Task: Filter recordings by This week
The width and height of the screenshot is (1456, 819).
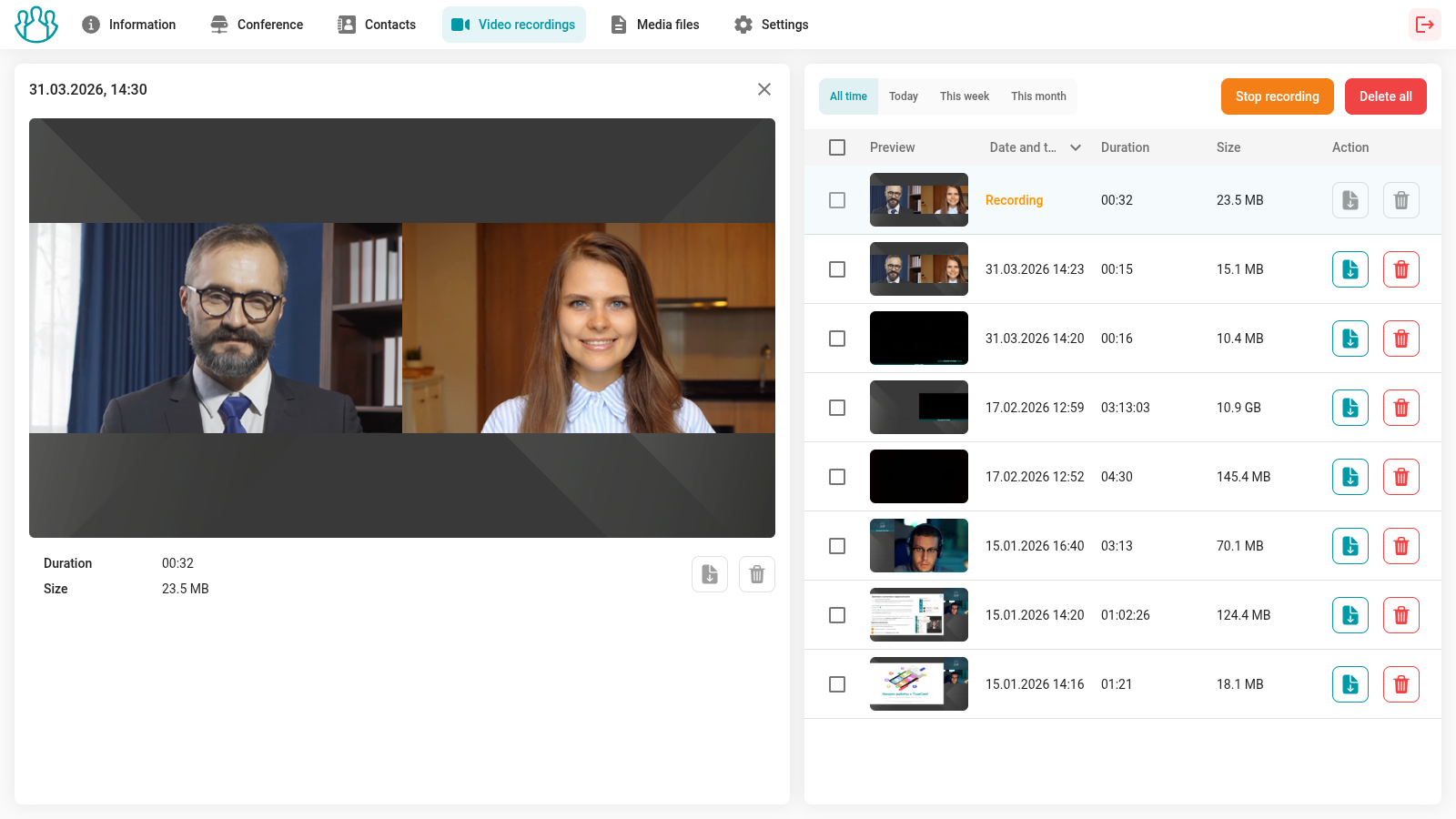Action: (964, 96)
